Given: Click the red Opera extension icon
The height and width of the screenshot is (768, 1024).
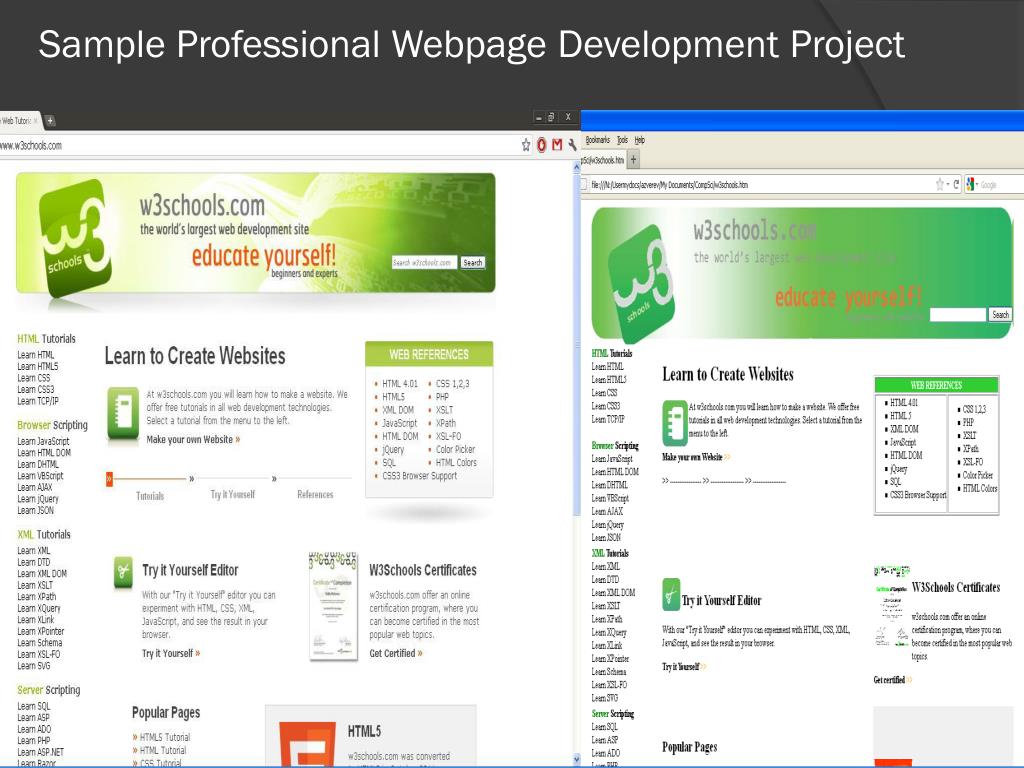Looking at the screenshot, I should [541, 145].
